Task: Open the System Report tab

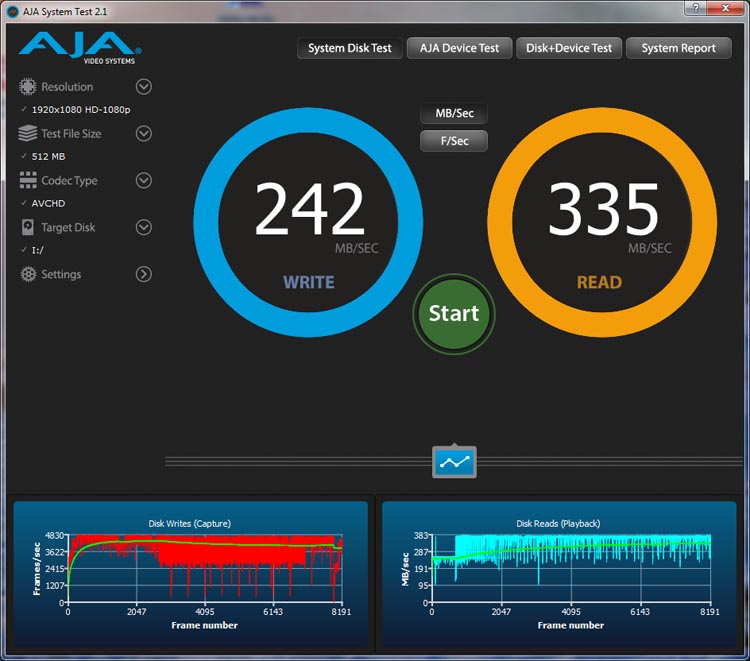Action: pos(679,48)
